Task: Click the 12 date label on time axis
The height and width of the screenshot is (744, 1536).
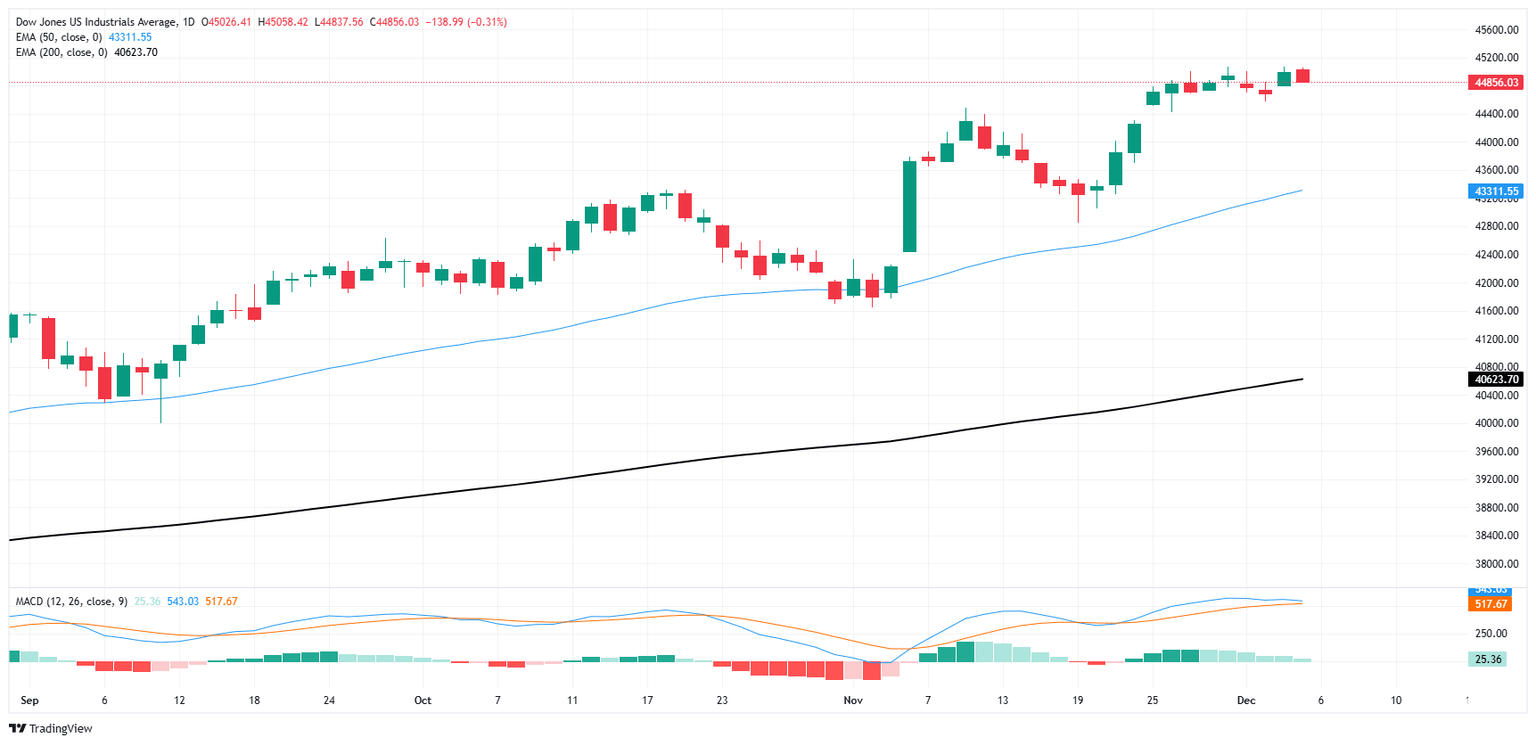Action: [180, 700]
